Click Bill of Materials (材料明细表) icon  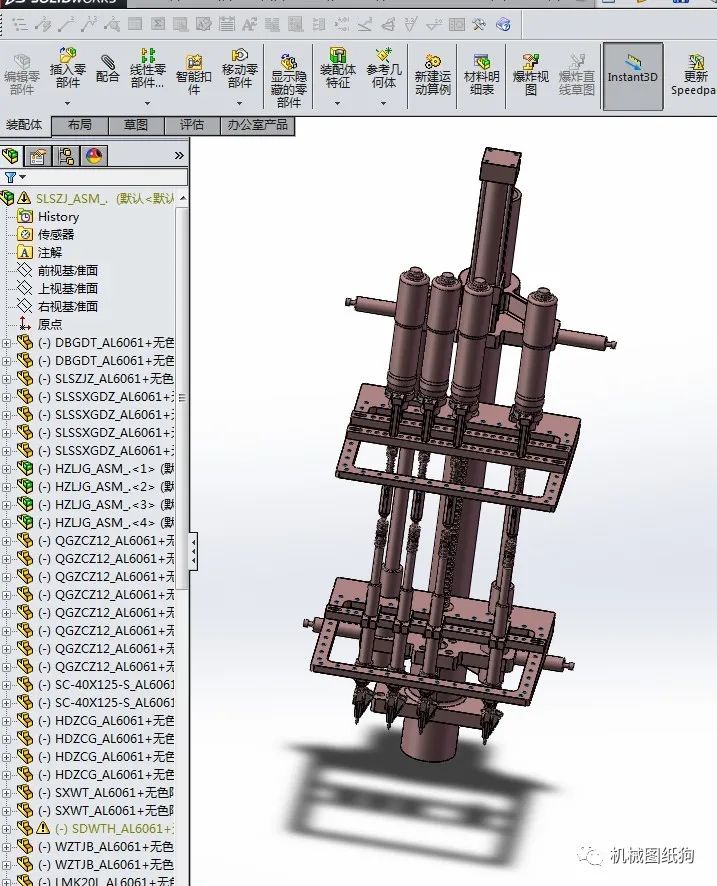point(481,61)
